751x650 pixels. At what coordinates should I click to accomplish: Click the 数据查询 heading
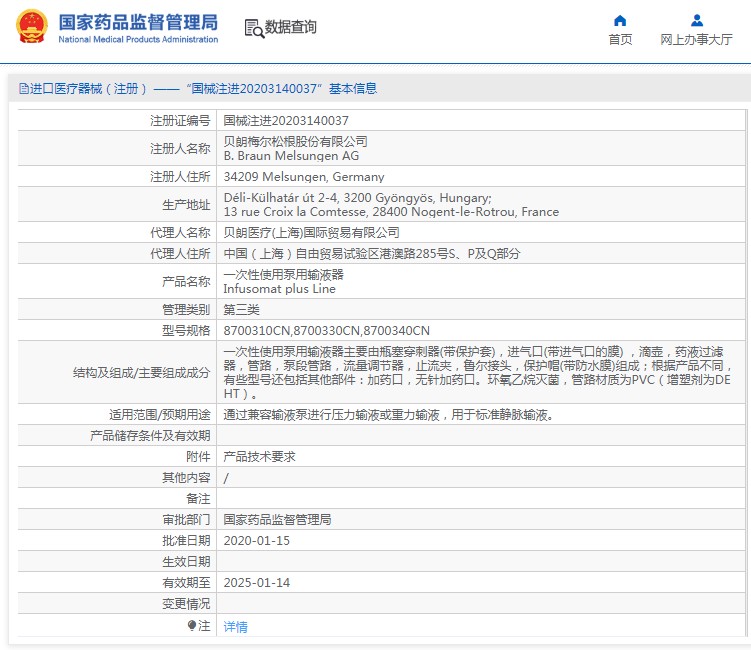click(x=291, y=27)
